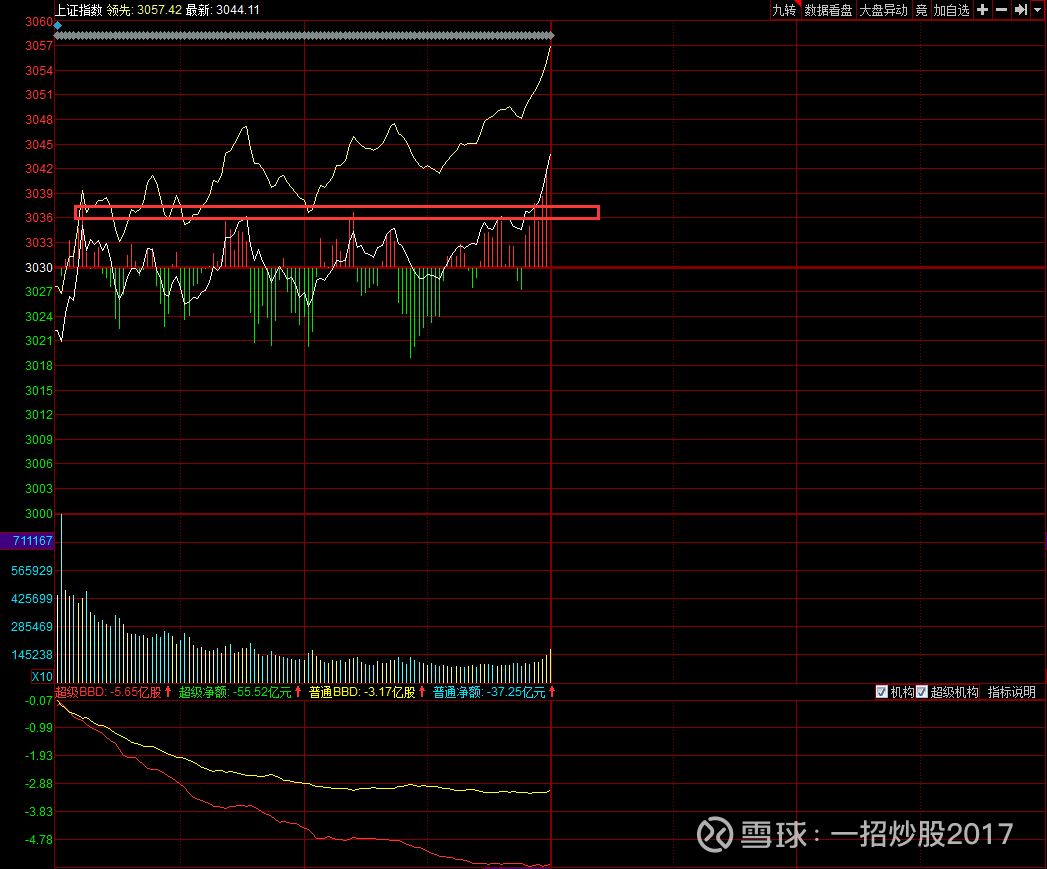1047x869 pixels.
Task: Toggle the 机构 checkbox
Action: (x=881, y=692)
